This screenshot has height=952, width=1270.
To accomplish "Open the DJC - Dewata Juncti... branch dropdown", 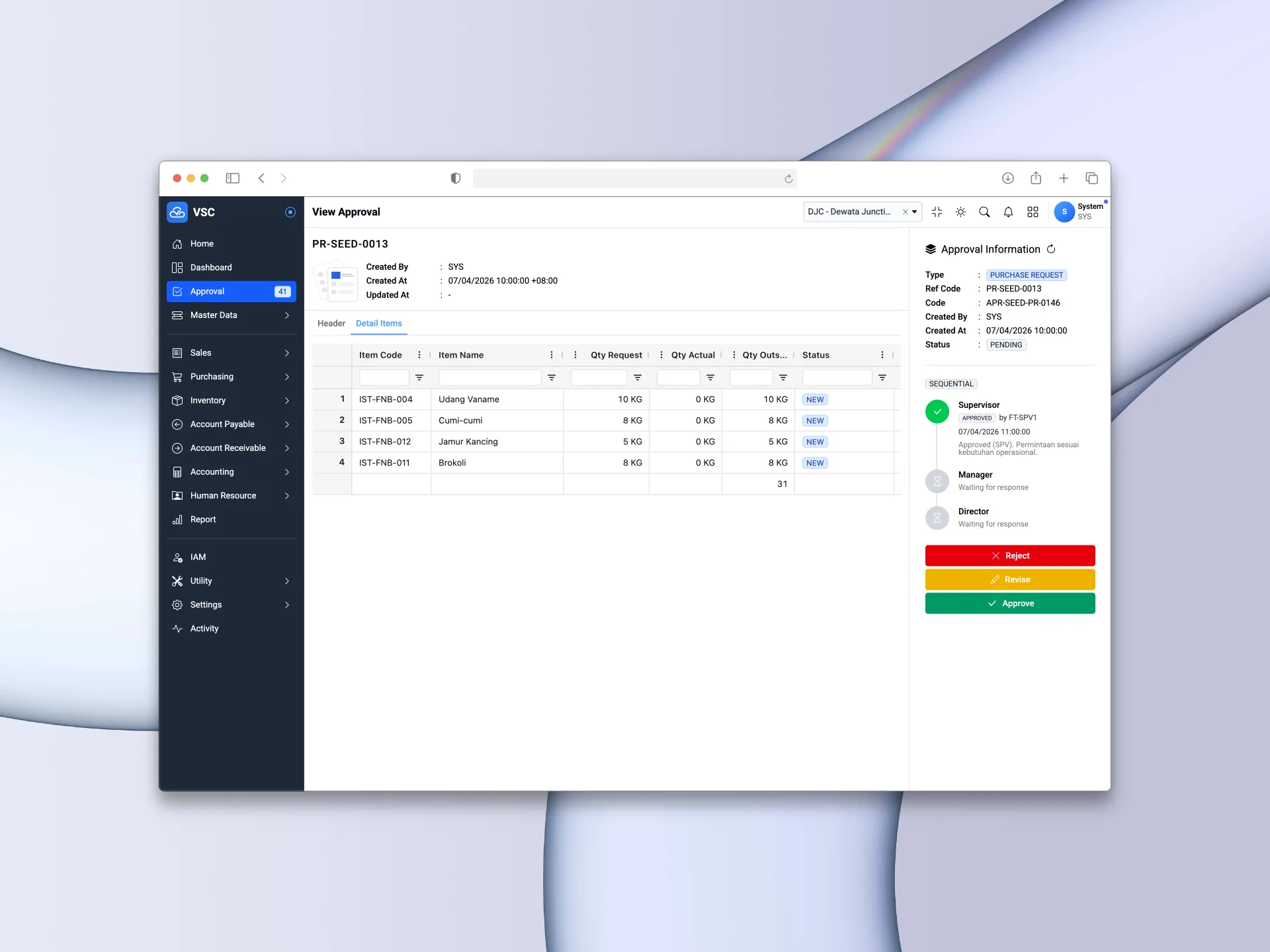I will [x=862, y=212].
